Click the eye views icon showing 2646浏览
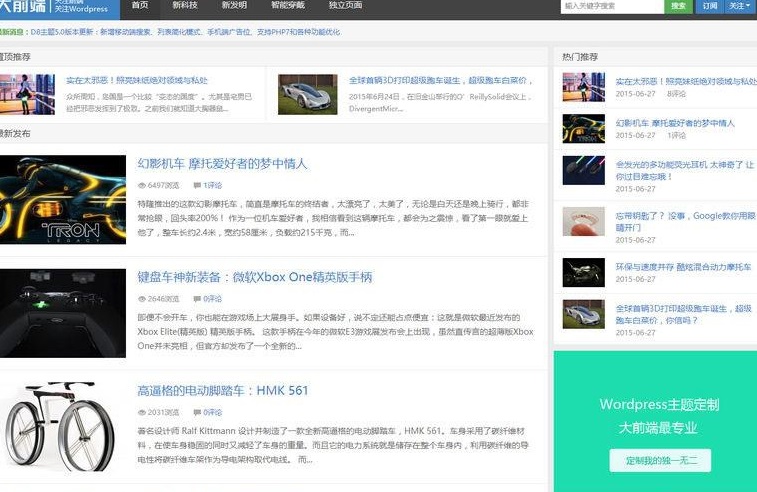This screenshot has width=757, height=492. coord(141,299)
